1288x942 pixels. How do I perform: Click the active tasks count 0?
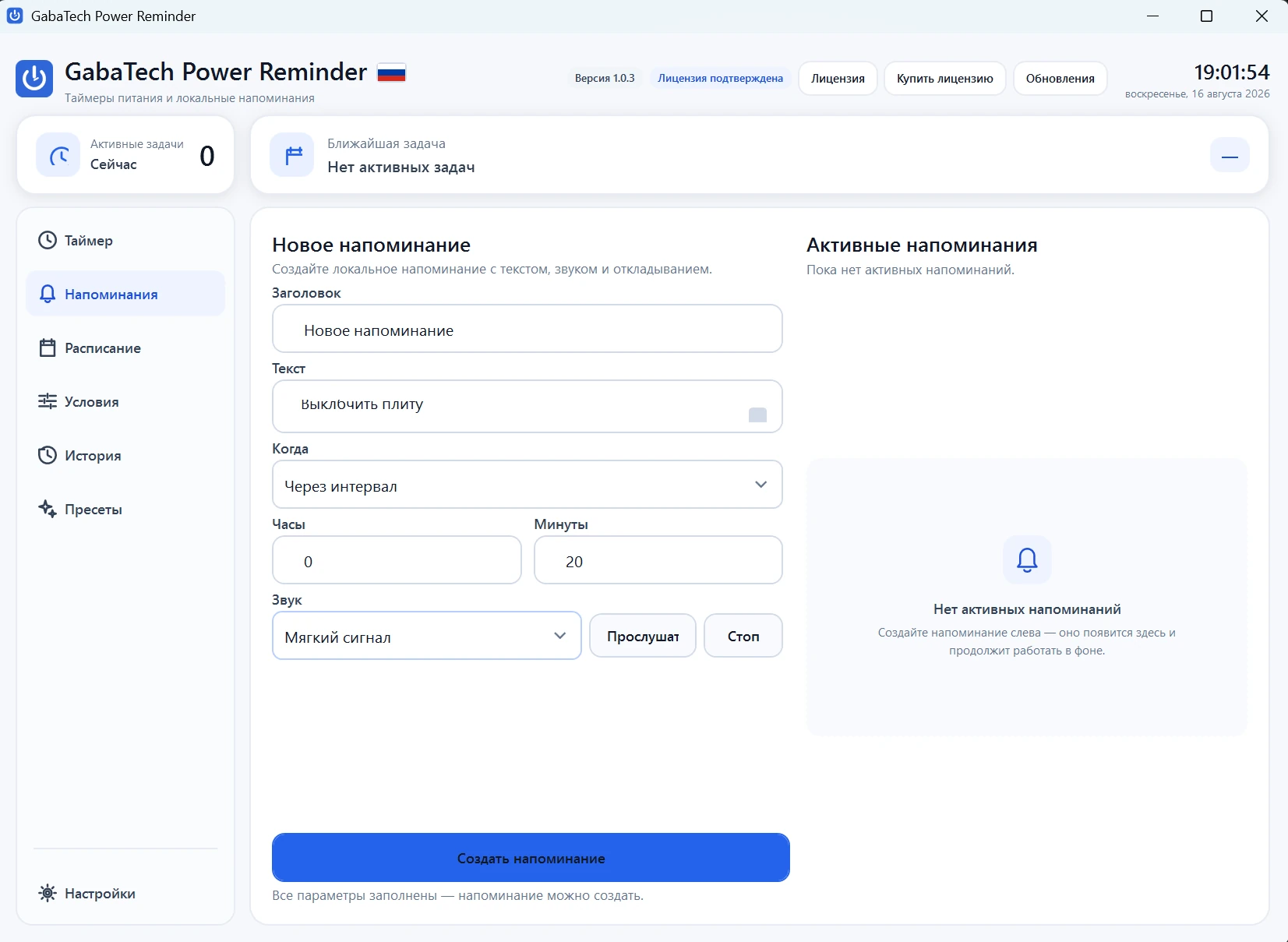tap(207, 156)
